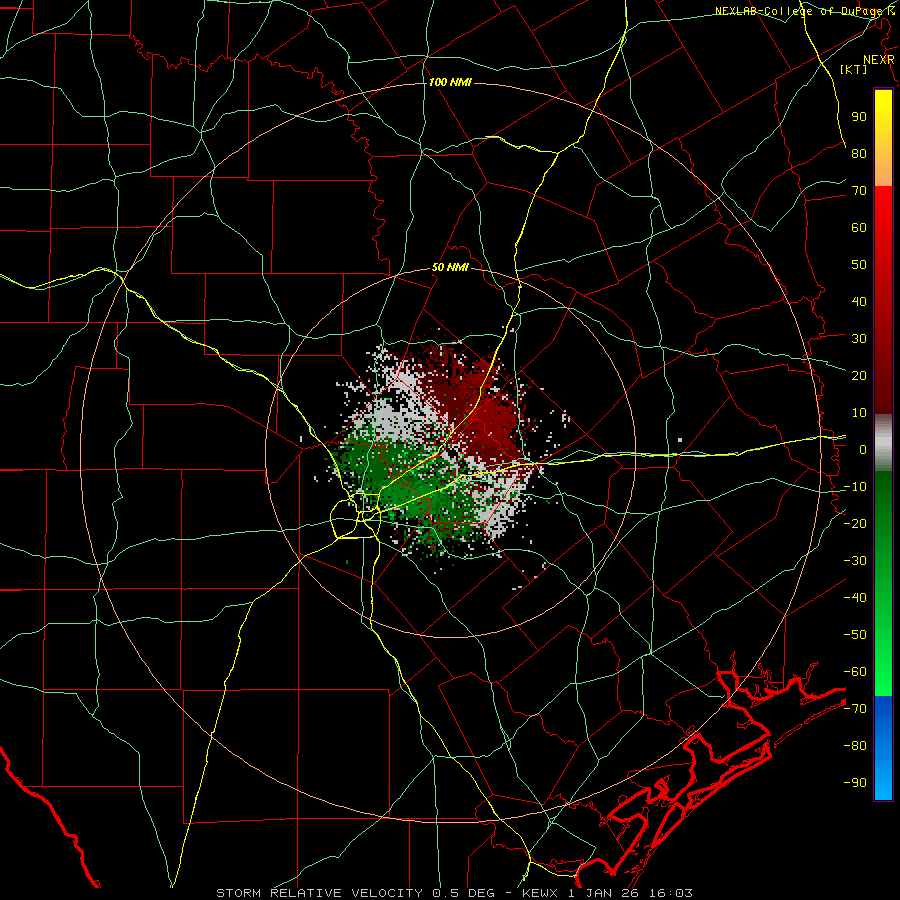
Task: Click the 40 value on the velocity scale
Action: tap(859, 301)
